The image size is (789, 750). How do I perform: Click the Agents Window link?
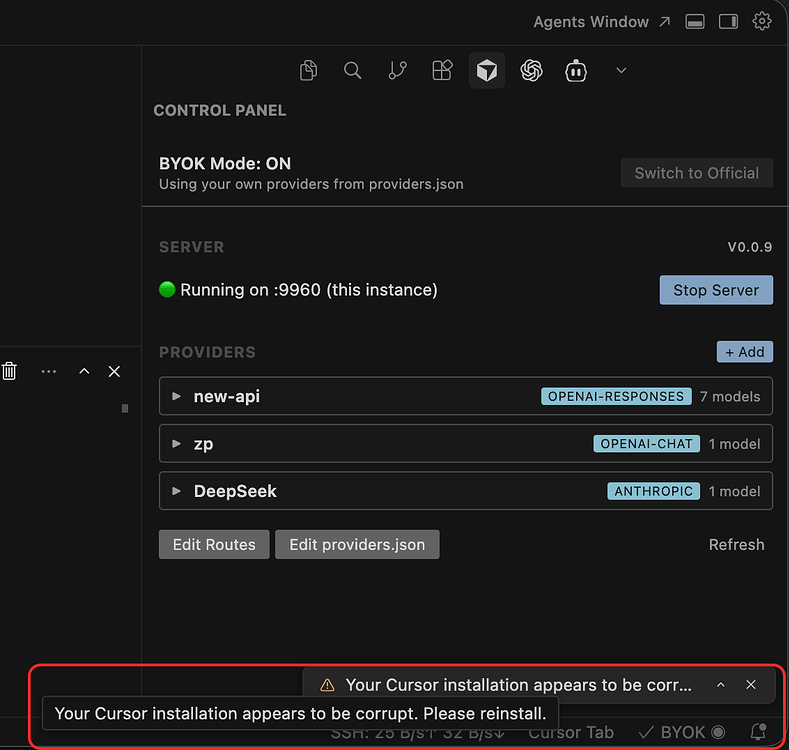[x=602, y=22]
